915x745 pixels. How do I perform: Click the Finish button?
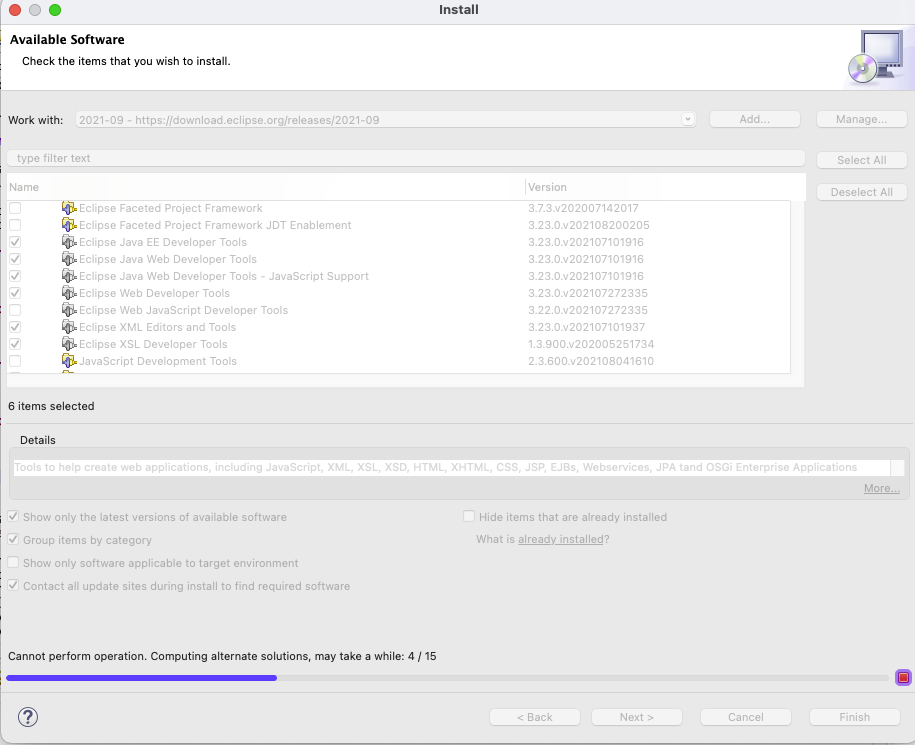coord(854,717)
